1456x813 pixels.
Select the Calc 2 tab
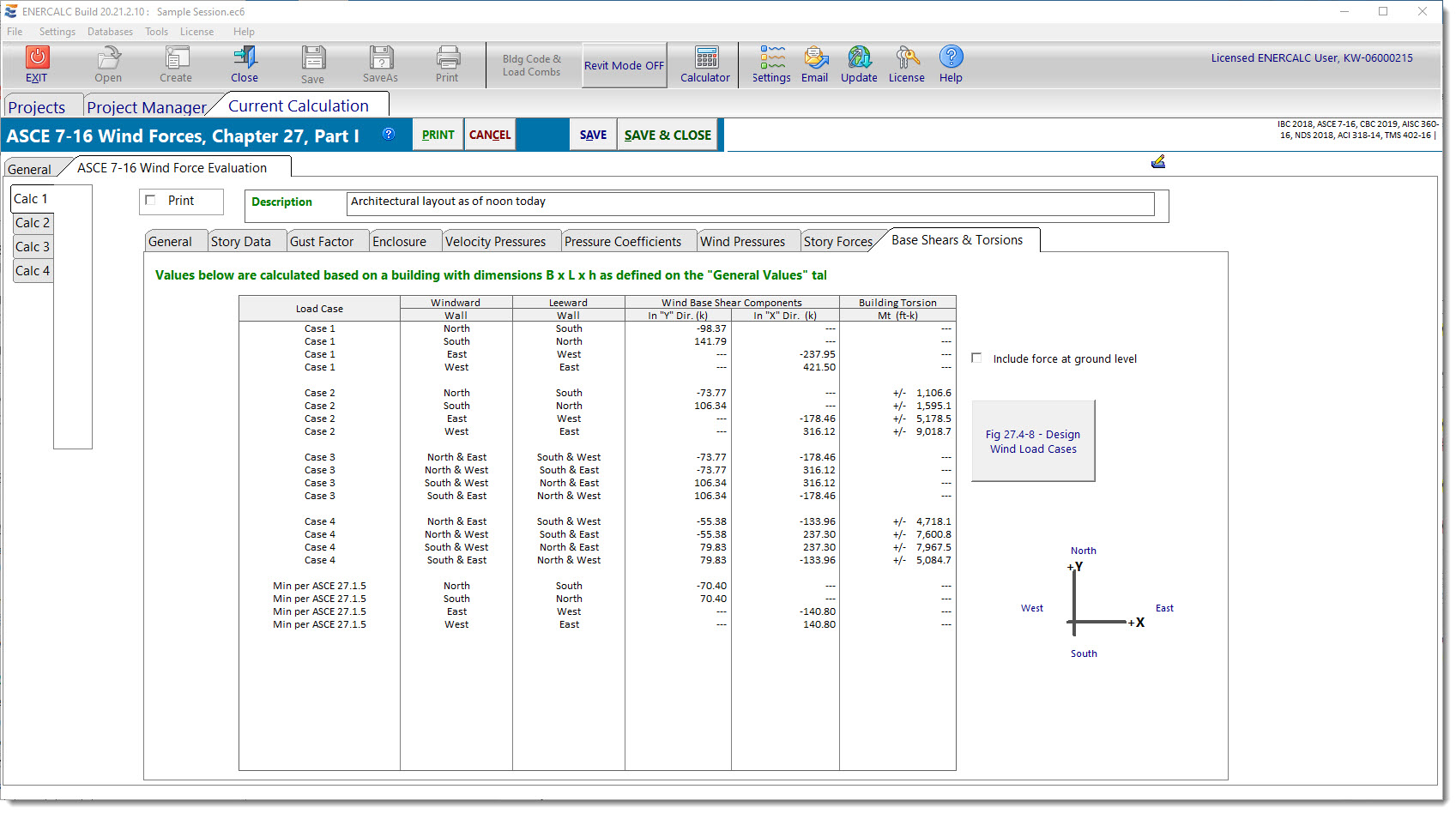(x=33, y=223)
